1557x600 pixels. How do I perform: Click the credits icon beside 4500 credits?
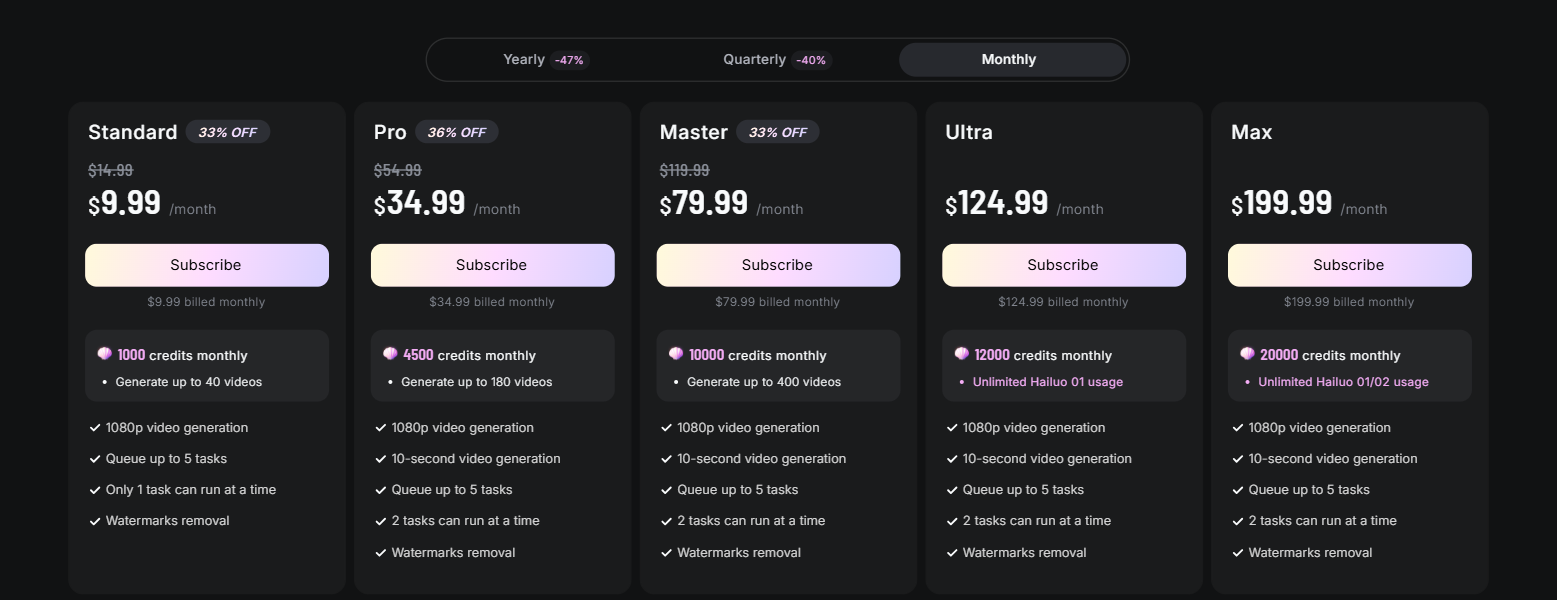coord(390,354)
